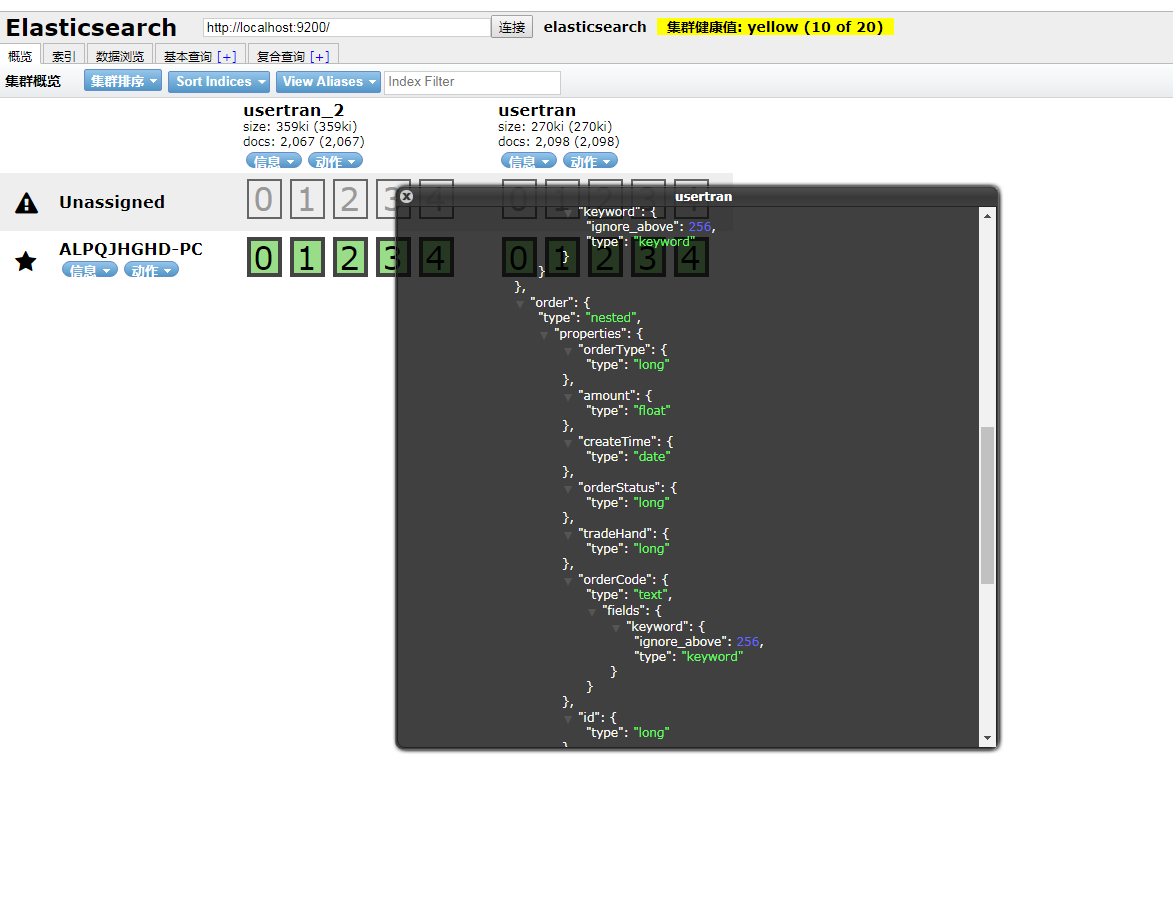Collapse the order "properties" JSON node
The height and width of the screenshot is (907, 1173).
point(544,335)
